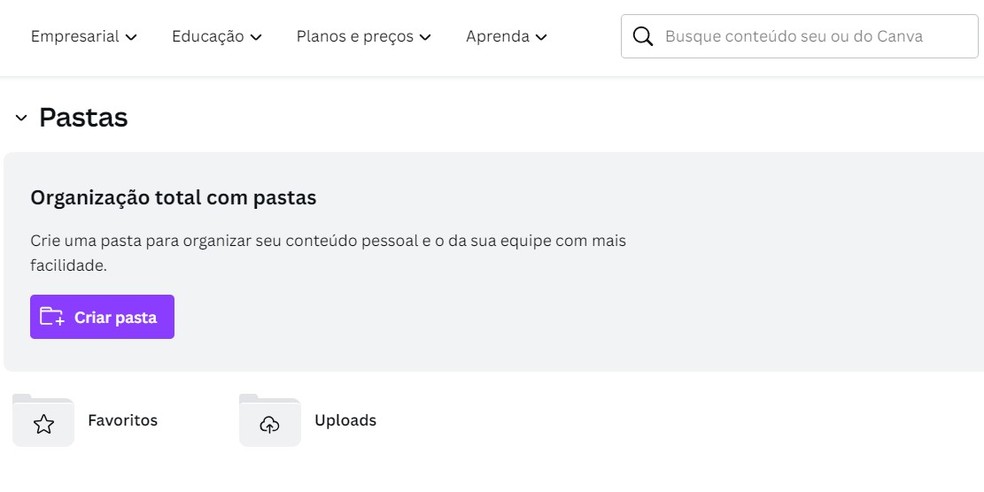Click the Crie uma pasta description text
This screenshot has height=492, width=984.
pyautogui.click(x=328, y=253)
